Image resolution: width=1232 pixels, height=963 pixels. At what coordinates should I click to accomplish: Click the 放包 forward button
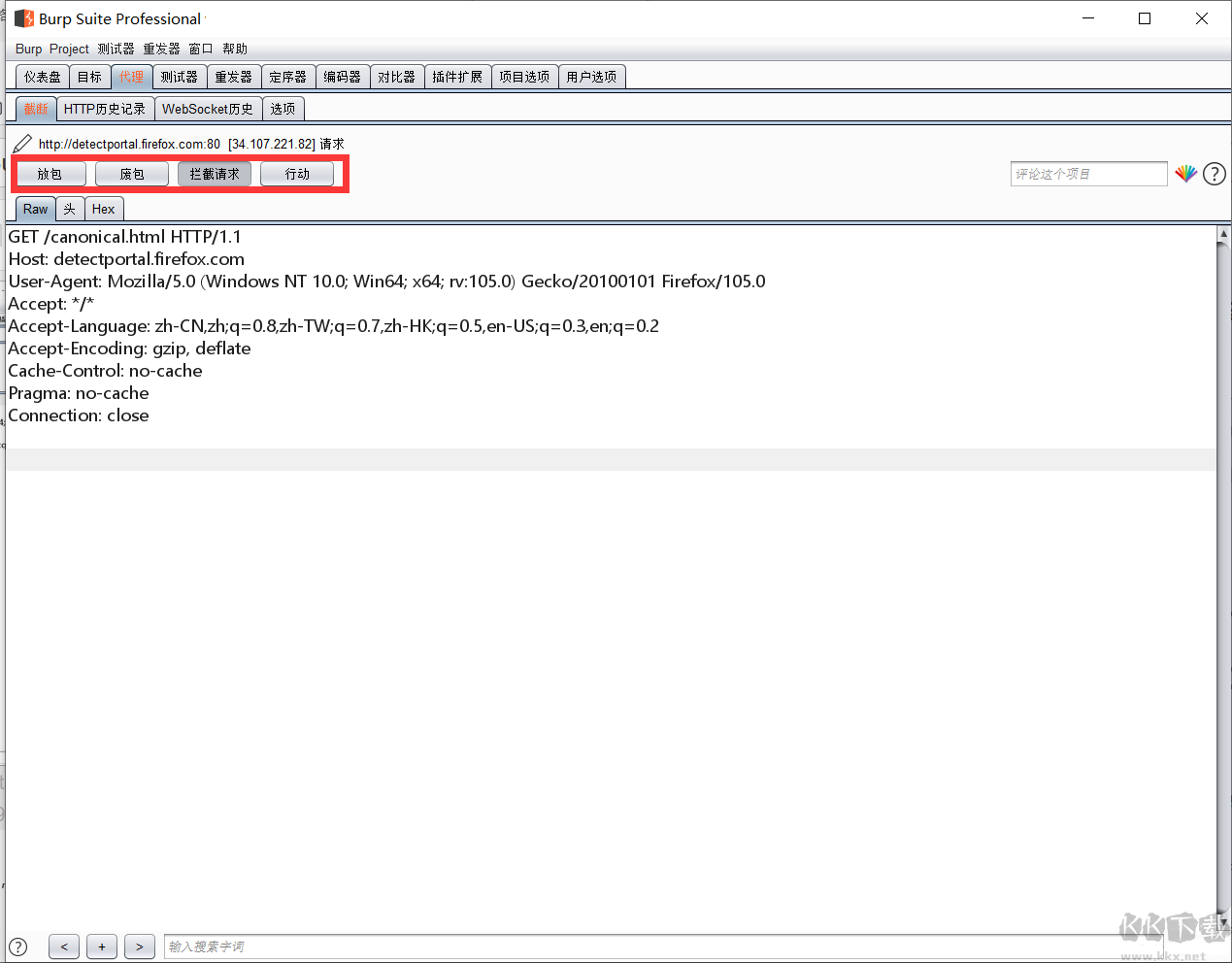(51, 174)
